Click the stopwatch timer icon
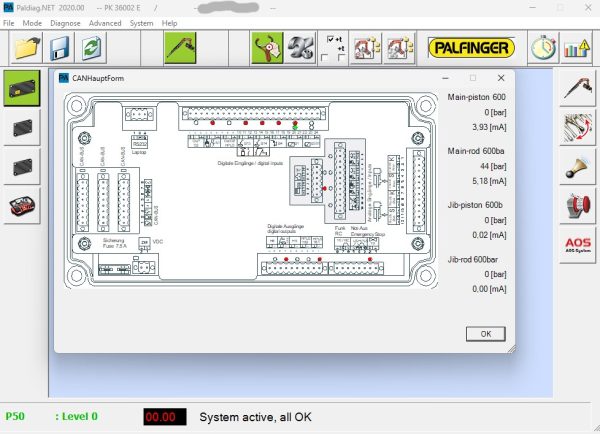Screen dimensions: 600x434 (x=543, y=48)
